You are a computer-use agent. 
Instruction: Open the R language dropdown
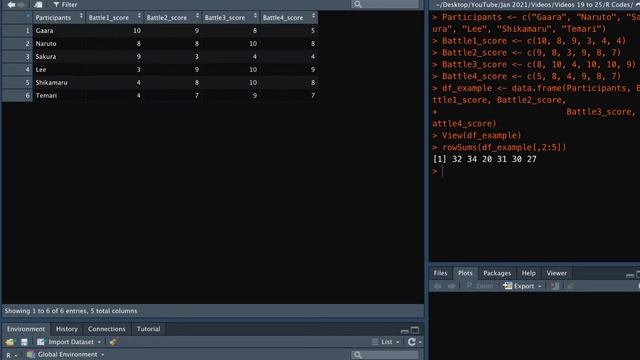tap(11, 355)
